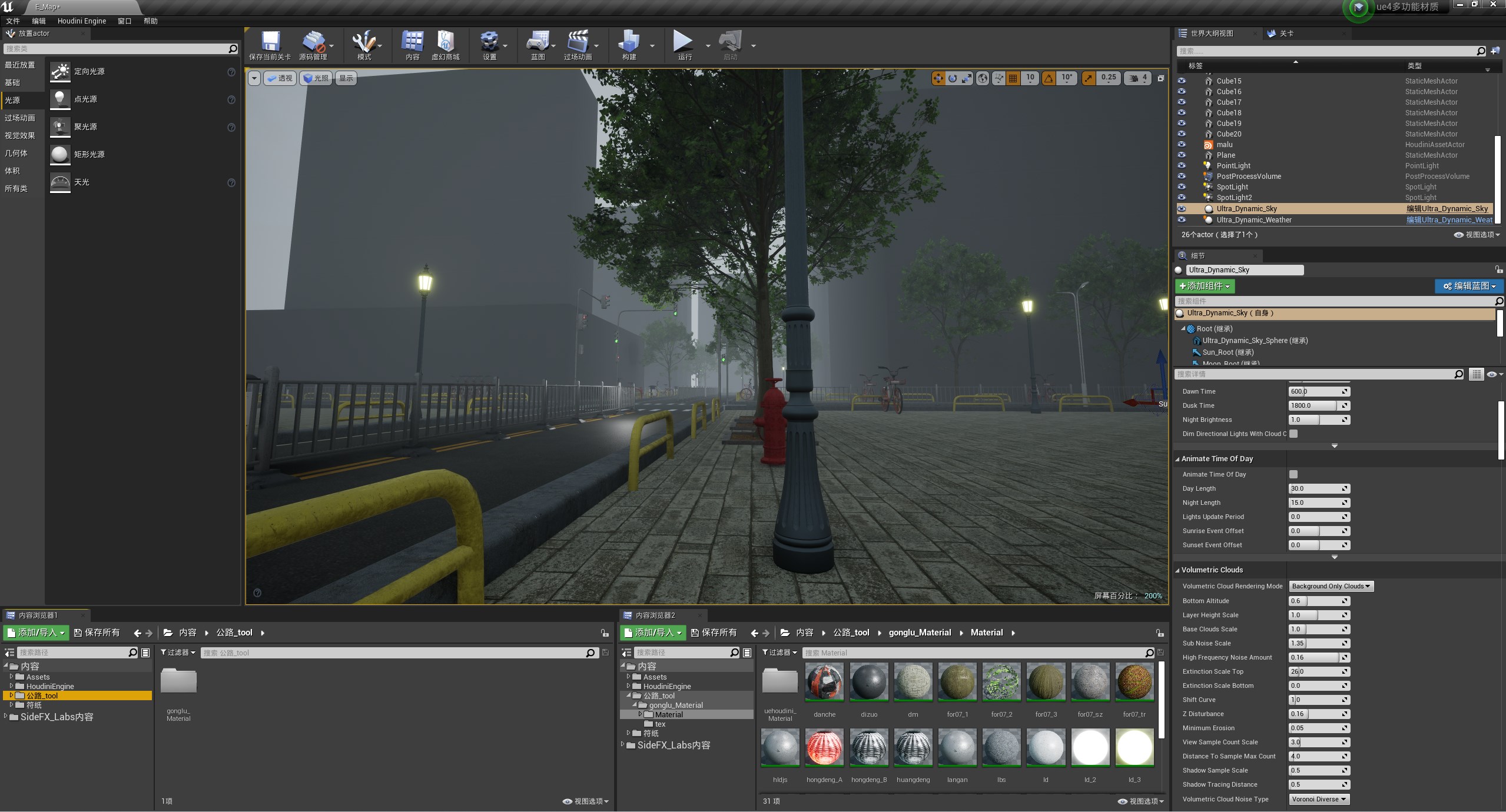1506x812 pixels.
Task: Toggle rotation snapping angle icon
Action: tap(1049, 78)
